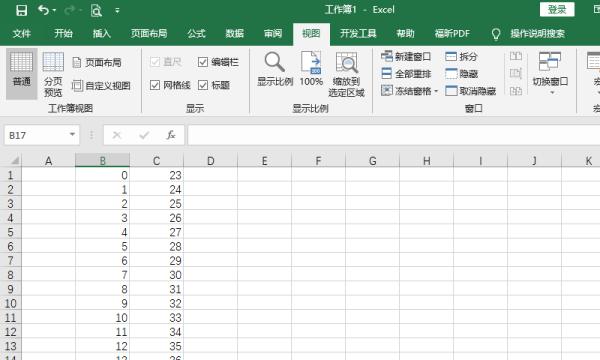This screenshot has height=360, width=600.
Task: Click the reset window position icon
Action: (516, 91)
